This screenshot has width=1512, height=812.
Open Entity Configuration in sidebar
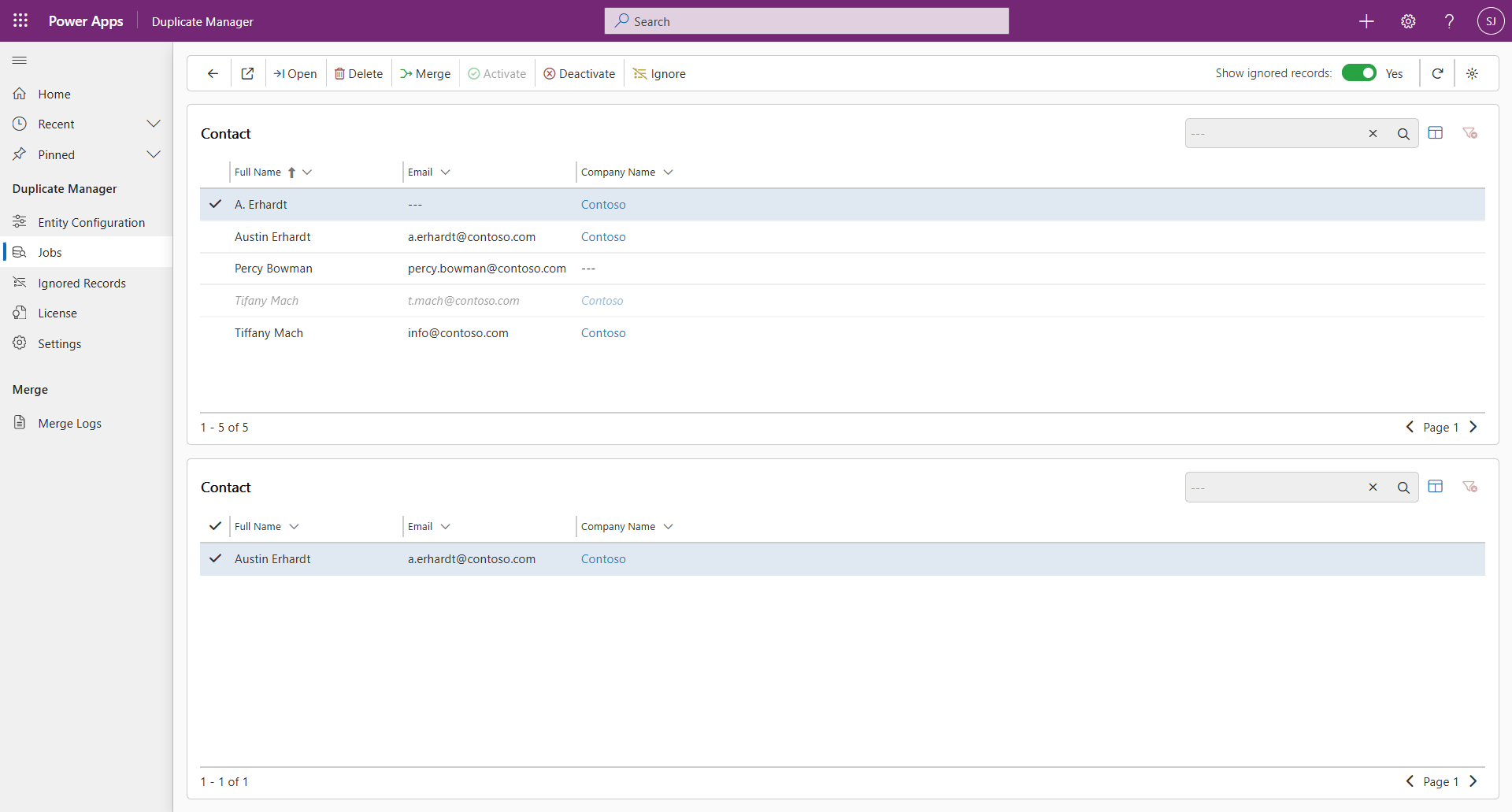87,222
